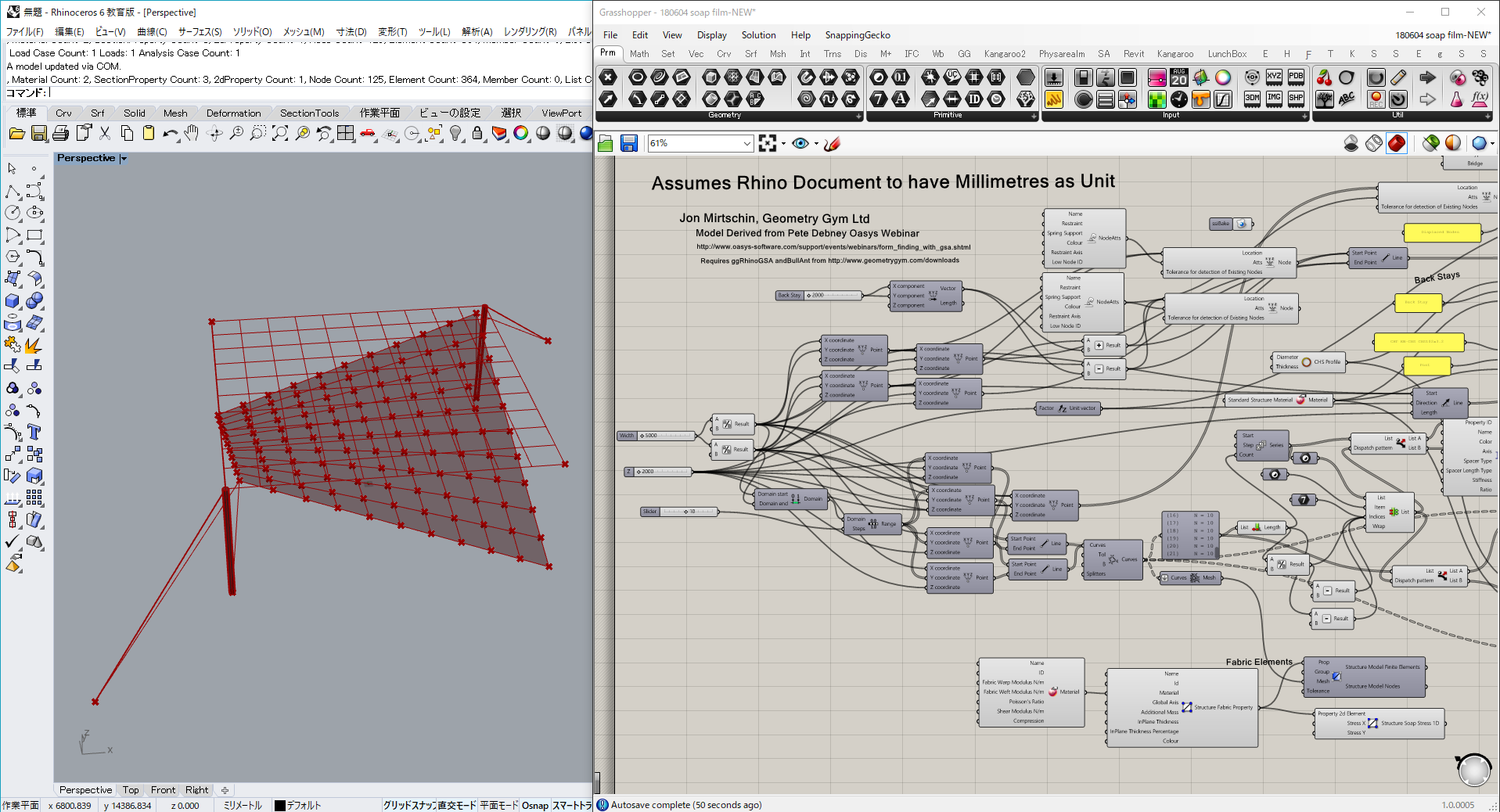The image size is (1500, 812).
Task: Select the Colour Wheel input icon
Action: (1223, 77)
